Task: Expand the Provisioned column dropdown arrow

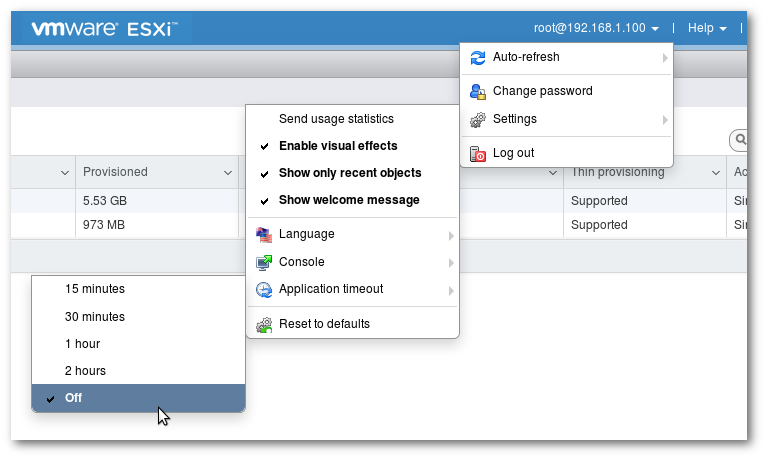Action: coord(228,173)
